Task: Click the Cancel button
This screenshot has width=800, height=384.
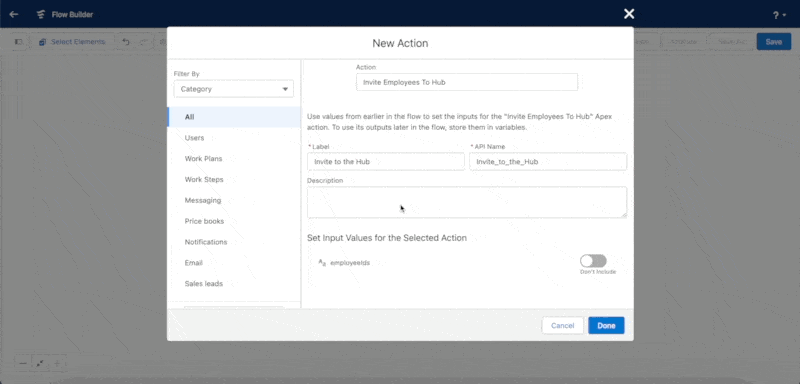Action: click(x=563, y=325)
